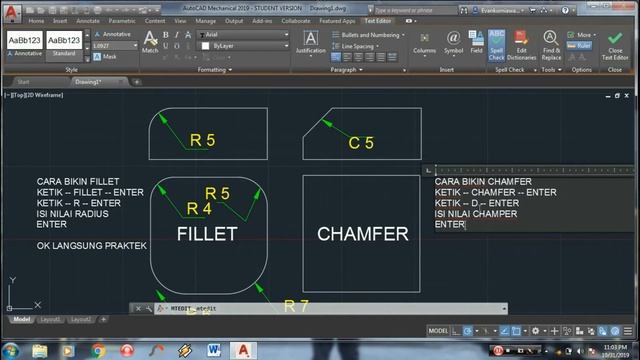This screenshot has width=640, height=360.
Task: Select the Annotative text style thumbnail
Action: point(24,44)
